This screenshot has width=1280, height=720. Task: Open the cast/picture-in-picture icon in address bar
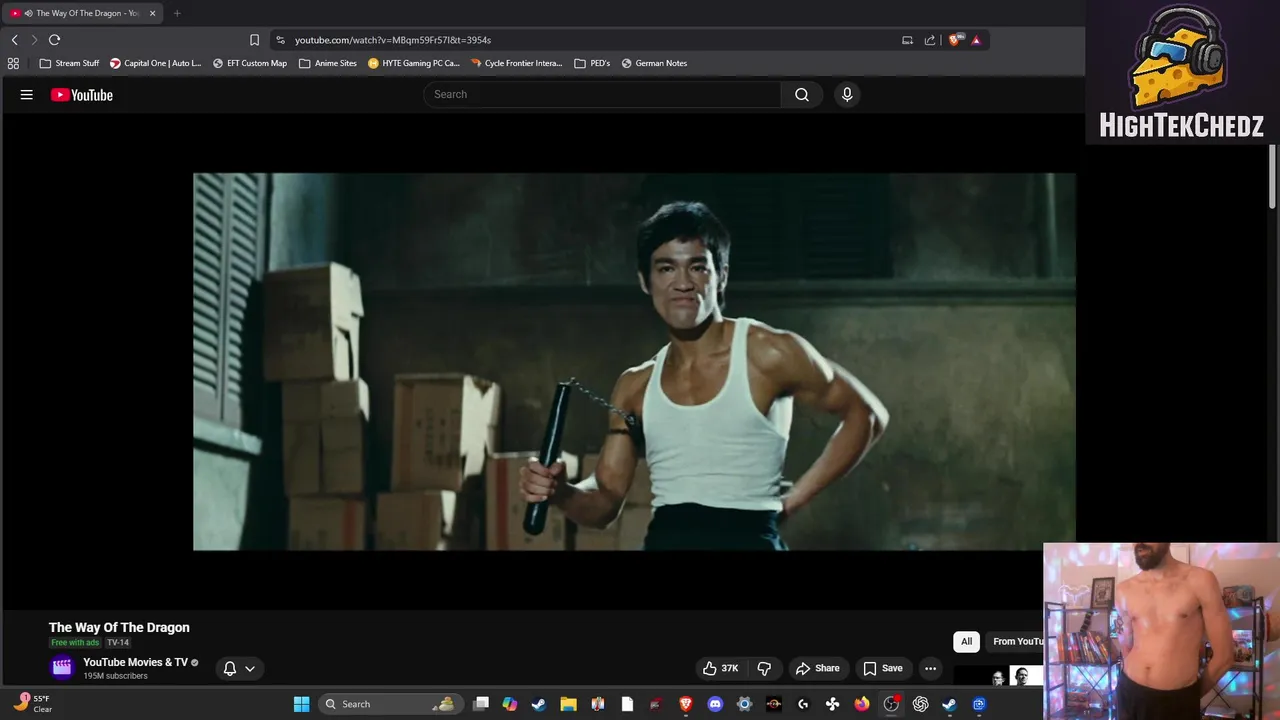point(907,40)
